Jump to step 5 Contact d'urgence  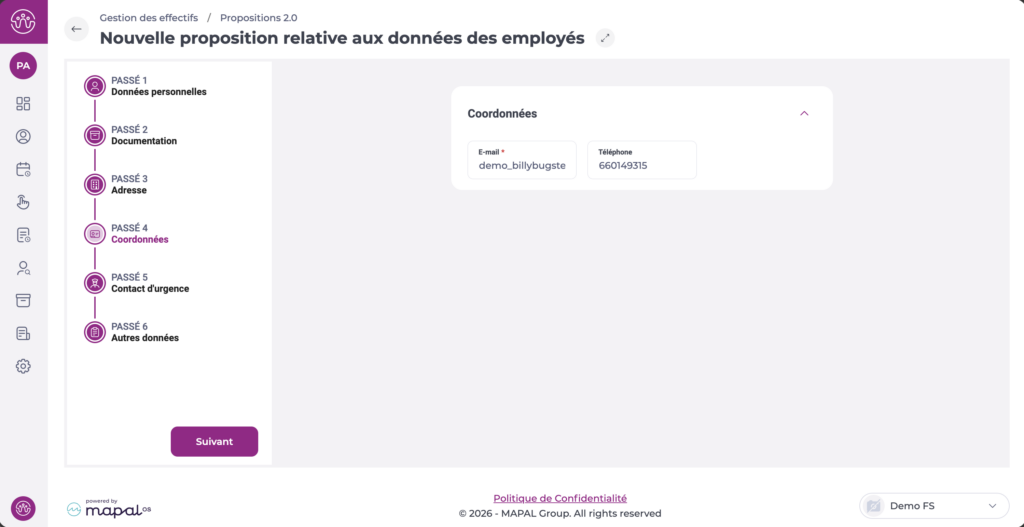pyautogui.click(x=149, y=283)
